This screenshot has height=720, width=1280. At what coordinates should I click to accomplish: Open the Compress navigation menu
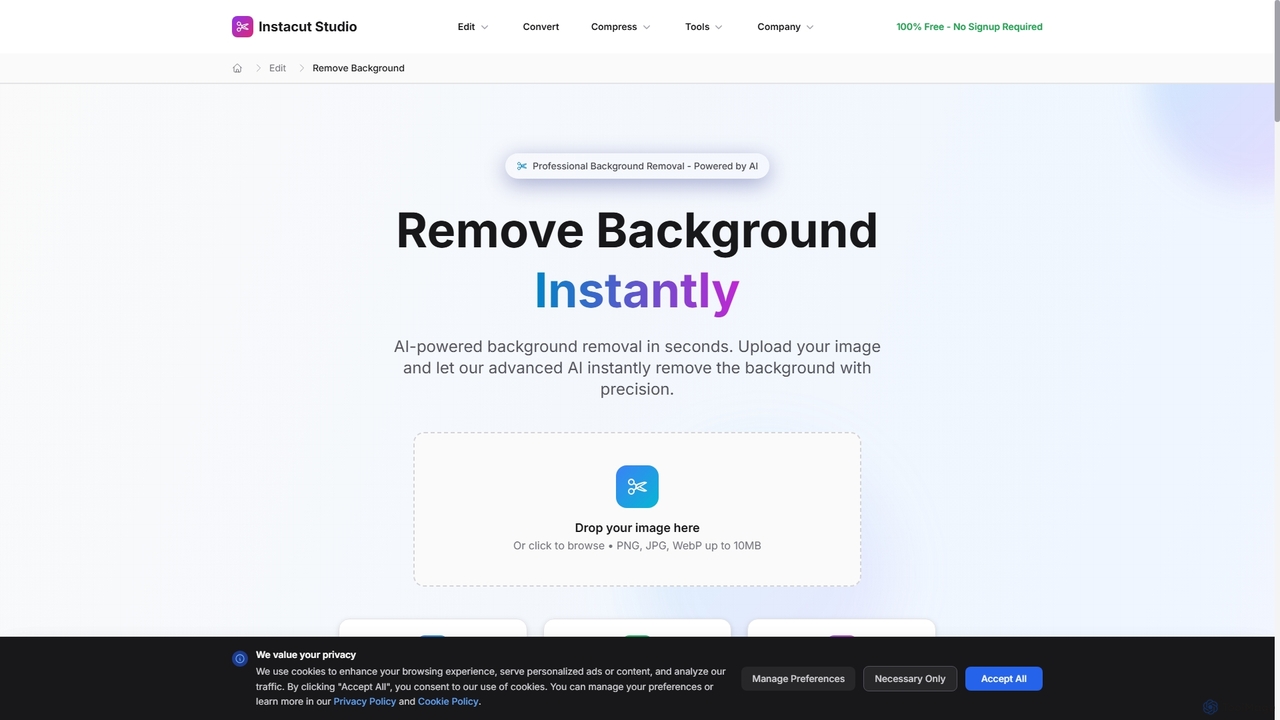pyautogui.click(x=621, y=27)
